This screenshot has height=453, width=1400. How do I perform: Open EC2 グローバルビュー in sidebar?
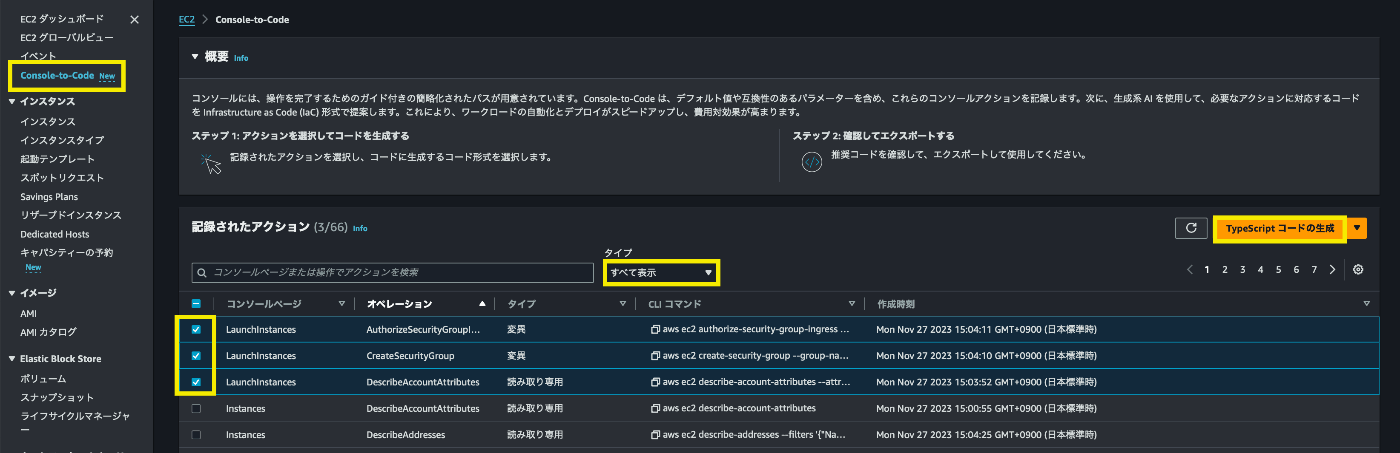tap(66, 38)
